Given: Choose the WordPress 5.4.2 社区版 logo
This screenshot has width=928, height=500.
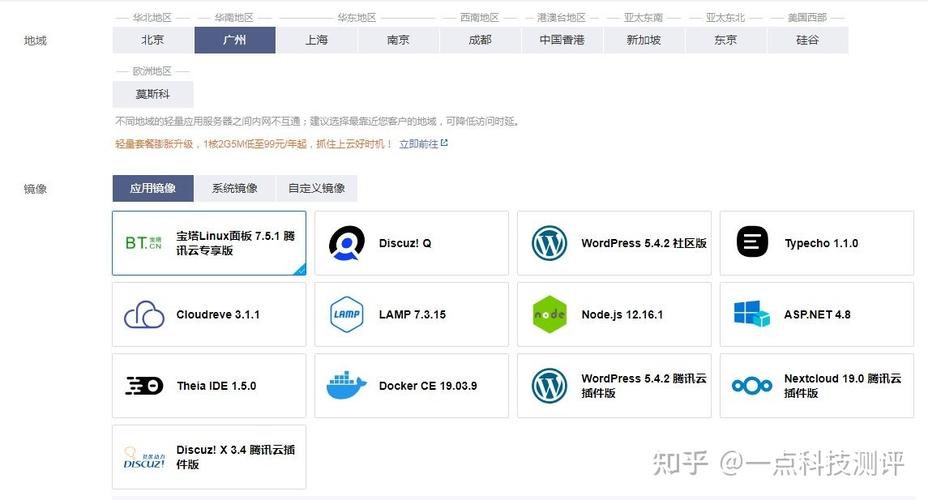Looking at the screenshot, I should tap(549, 243).
